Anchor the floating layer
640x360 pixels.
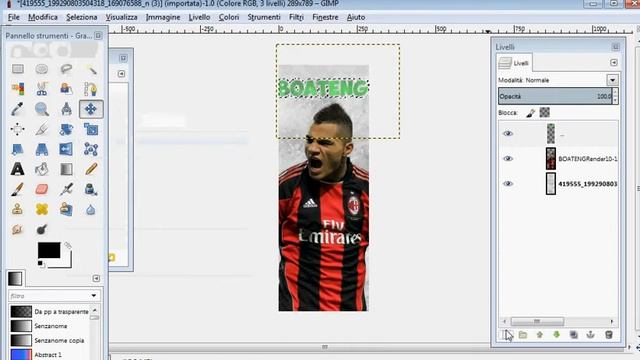coord(590,335)
